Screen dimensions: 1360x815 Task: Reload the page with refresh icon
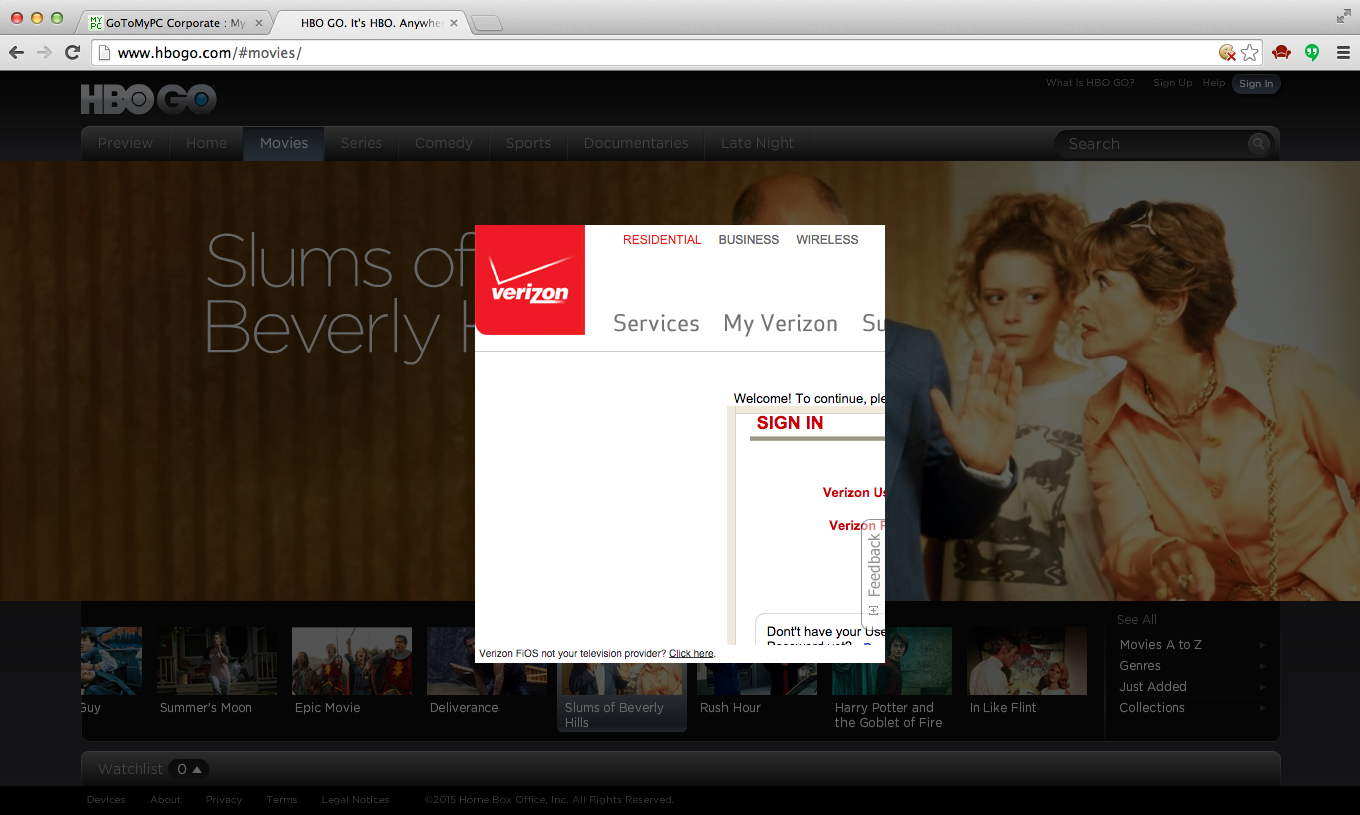pyautogui.click(x=72, y=53)
